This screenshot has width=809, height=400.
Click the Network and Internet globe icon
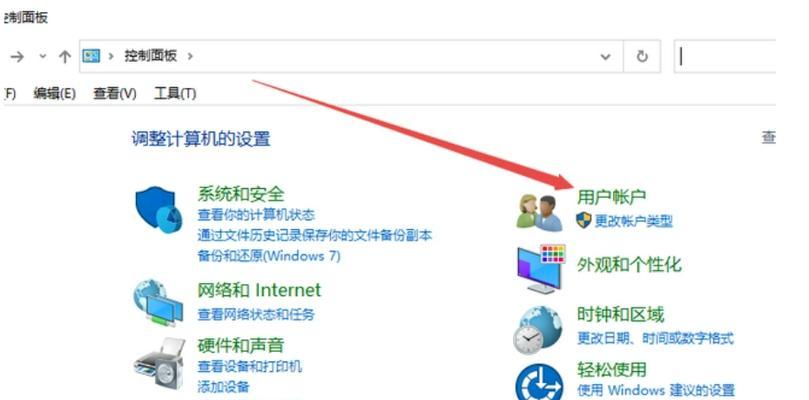tap(158, 303)
